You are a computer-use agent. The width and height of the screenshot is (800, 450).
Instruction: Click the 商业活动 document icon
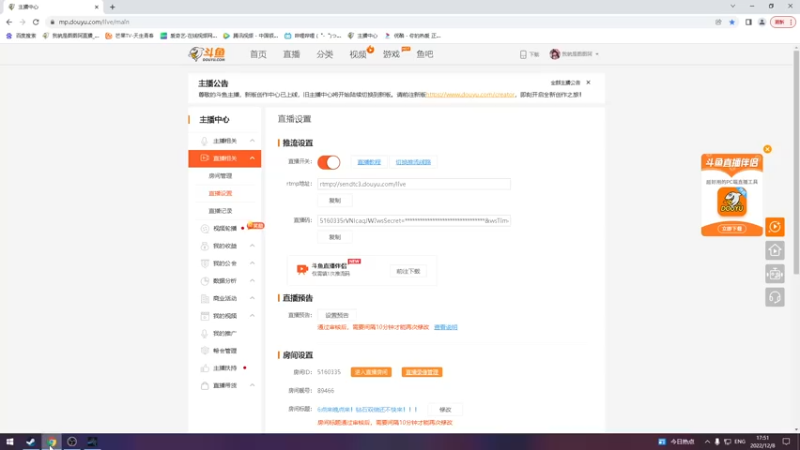(205, 298)
